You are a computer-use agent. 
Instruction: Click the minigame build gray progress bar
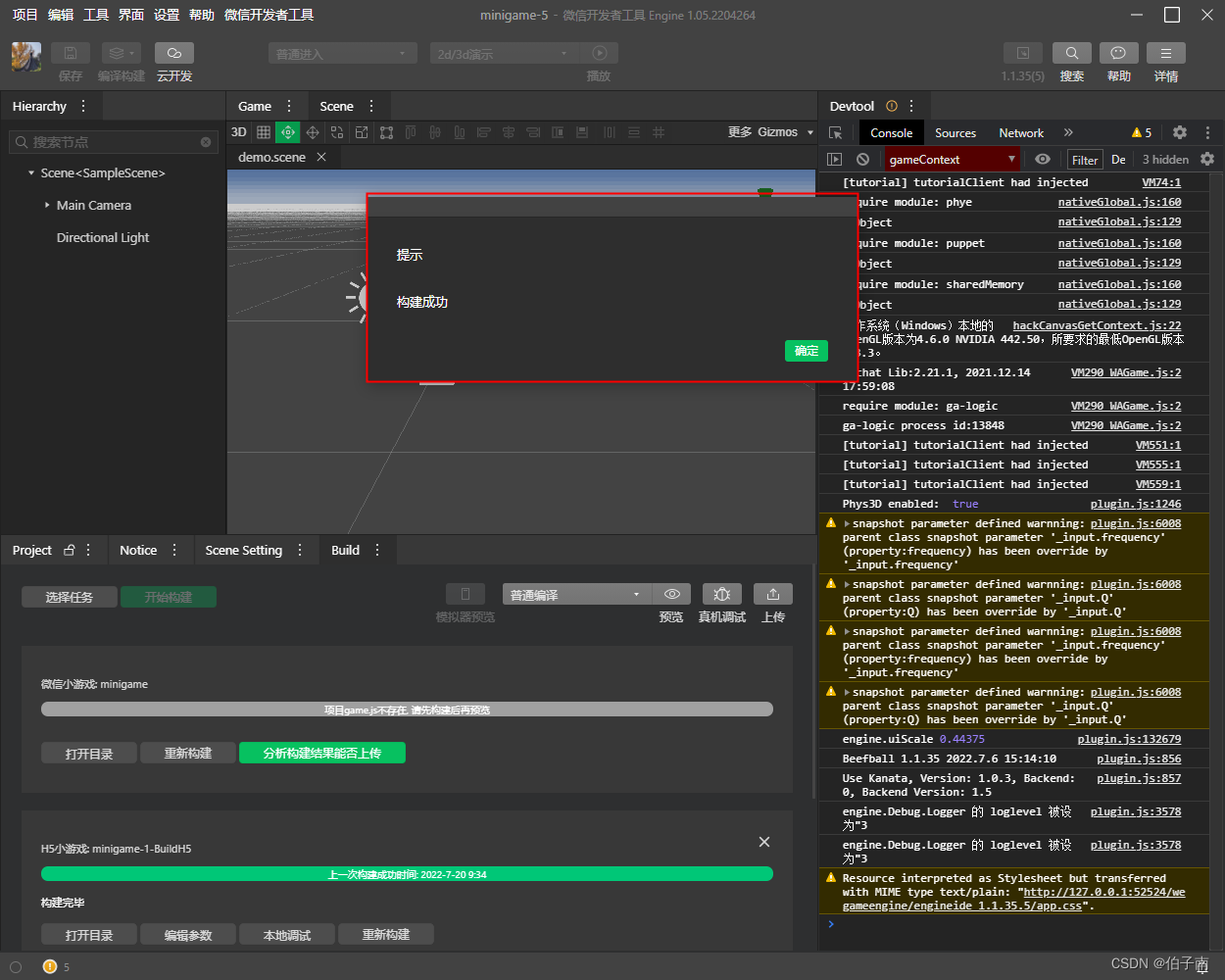coord(407,710)
